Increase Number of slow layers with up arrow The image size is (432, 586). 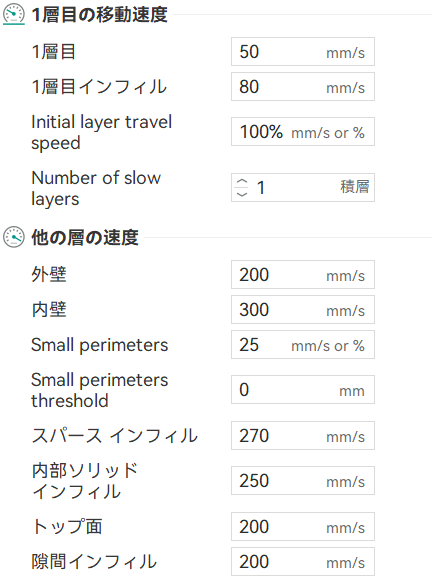(242, 182)
